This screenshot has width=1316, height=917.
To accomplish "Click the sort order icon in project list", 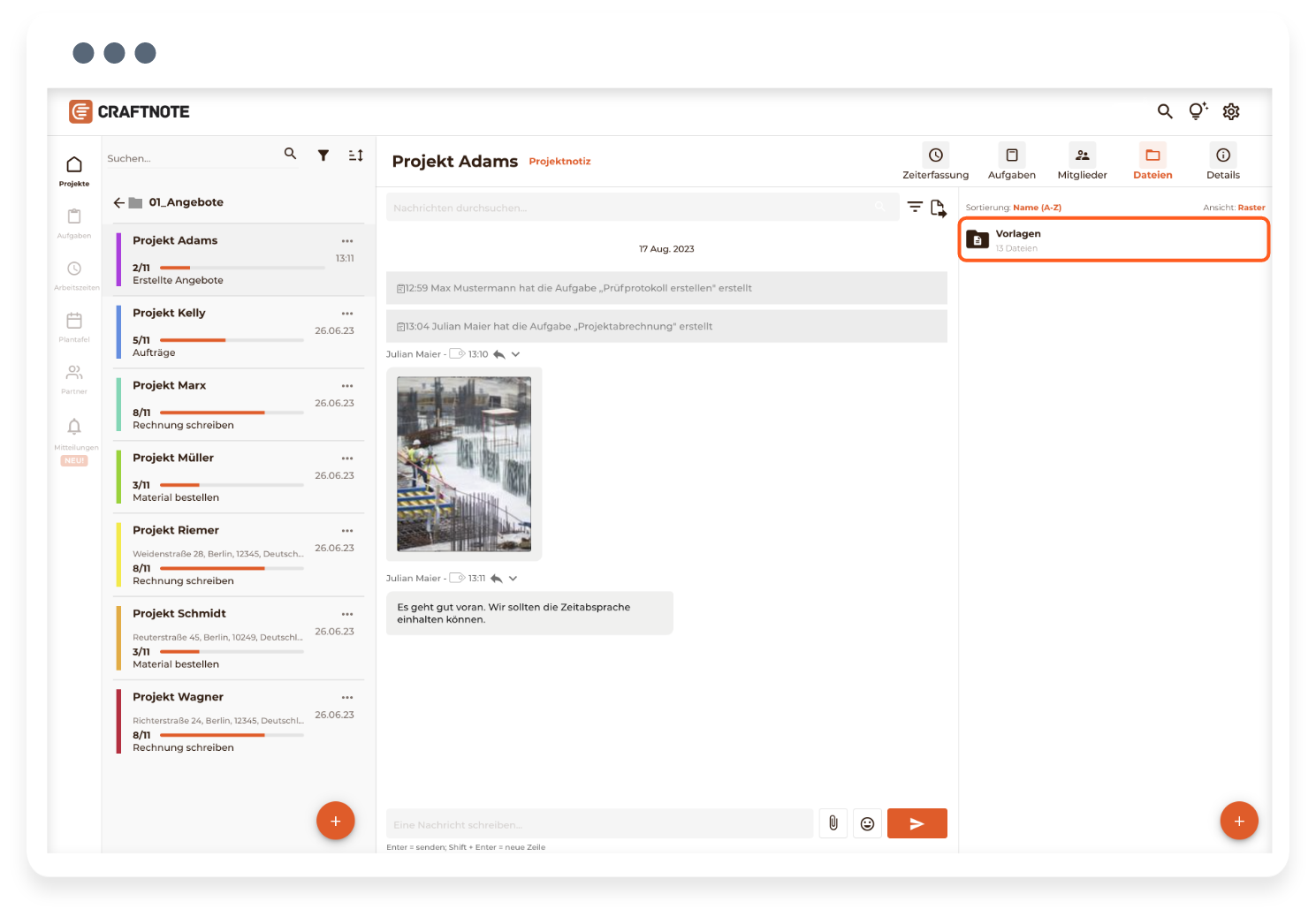I will tap(355, 155).
